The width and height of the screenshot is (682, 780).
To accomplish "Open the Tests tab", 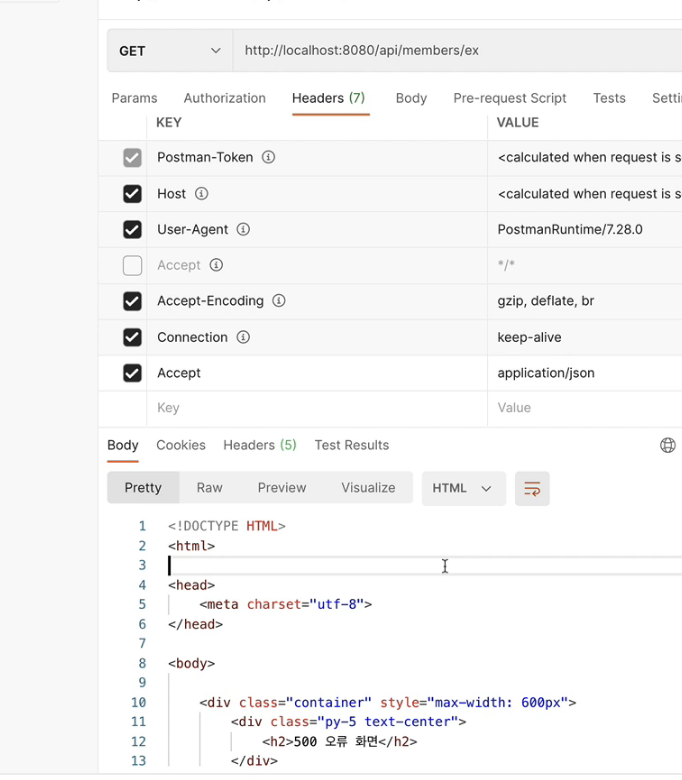I will pos(609,98).
